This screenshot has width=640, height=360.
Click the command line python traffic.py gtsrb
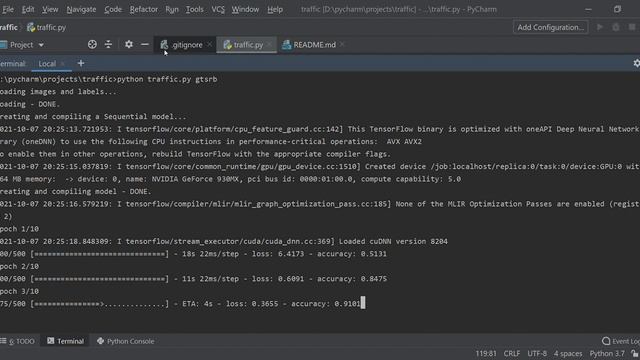coord(167,79)
